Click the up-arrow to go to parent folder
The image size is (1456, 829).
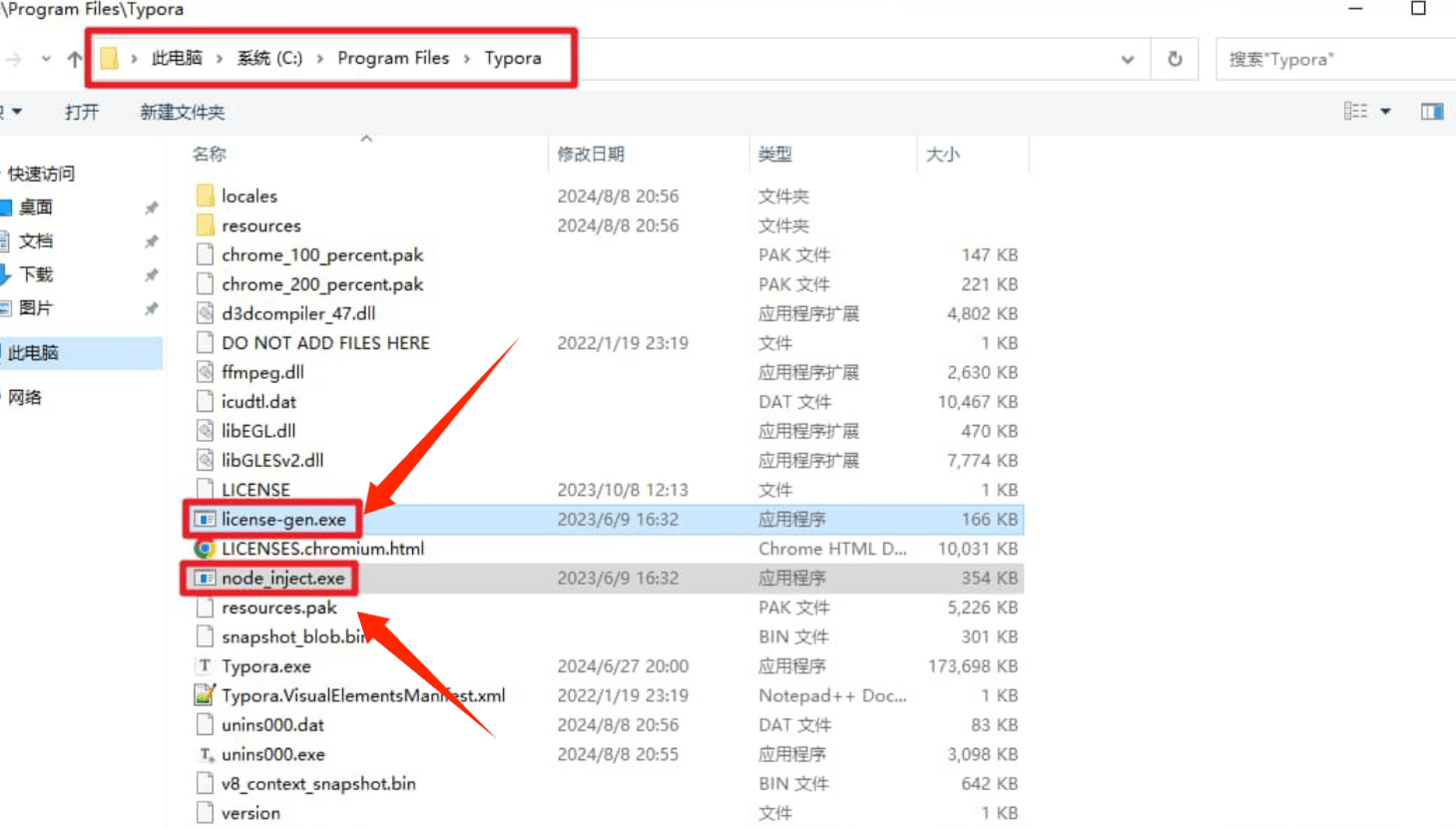[x=74, y=58]
